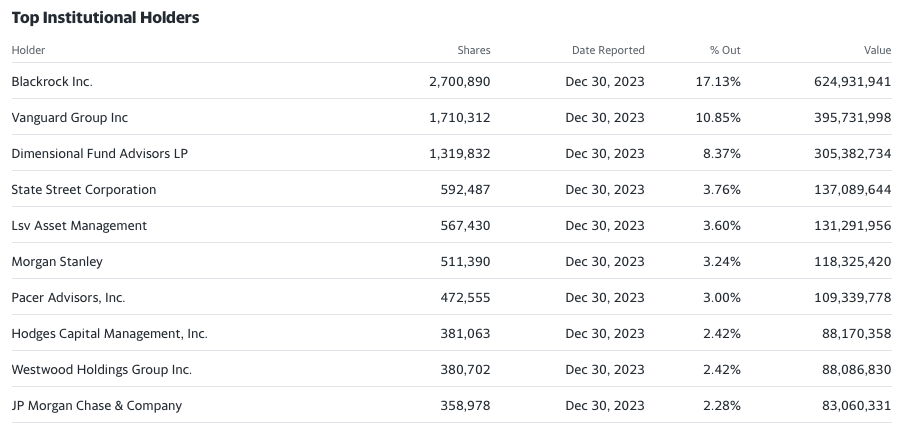Open Pacer Advisors, Inc. entry
Screen dimensions: 909x436
point(68,297)
